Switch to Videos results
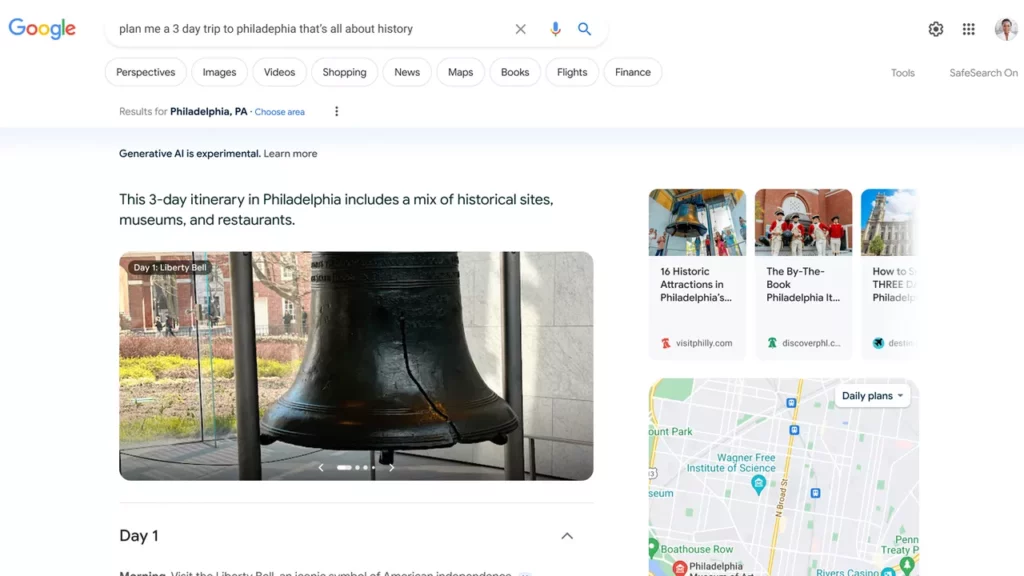1024x576 pixels. (280, 72)
